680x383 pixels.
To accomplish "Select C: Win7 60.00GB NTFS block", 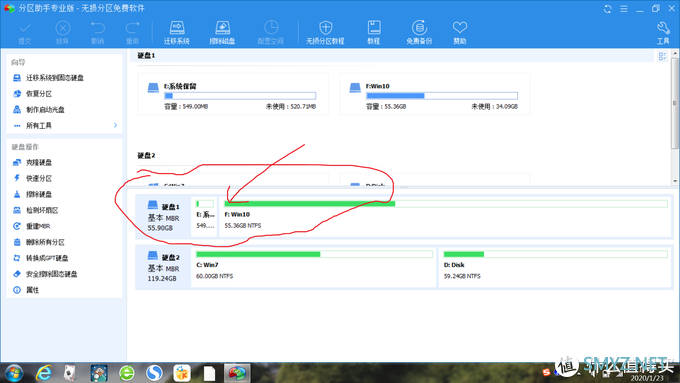I will (x=314, y=267).
